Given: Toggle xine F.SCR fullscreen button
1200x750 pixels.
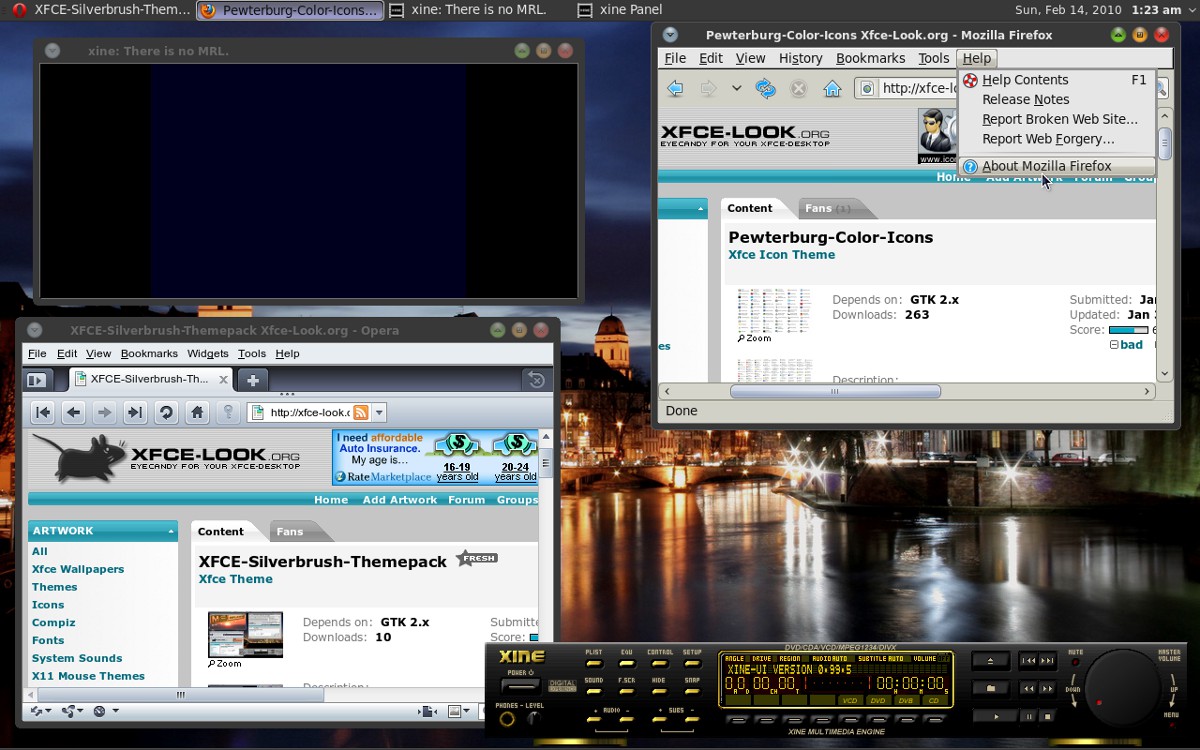Looking at the screenshot, I should (x=627, y=691).
